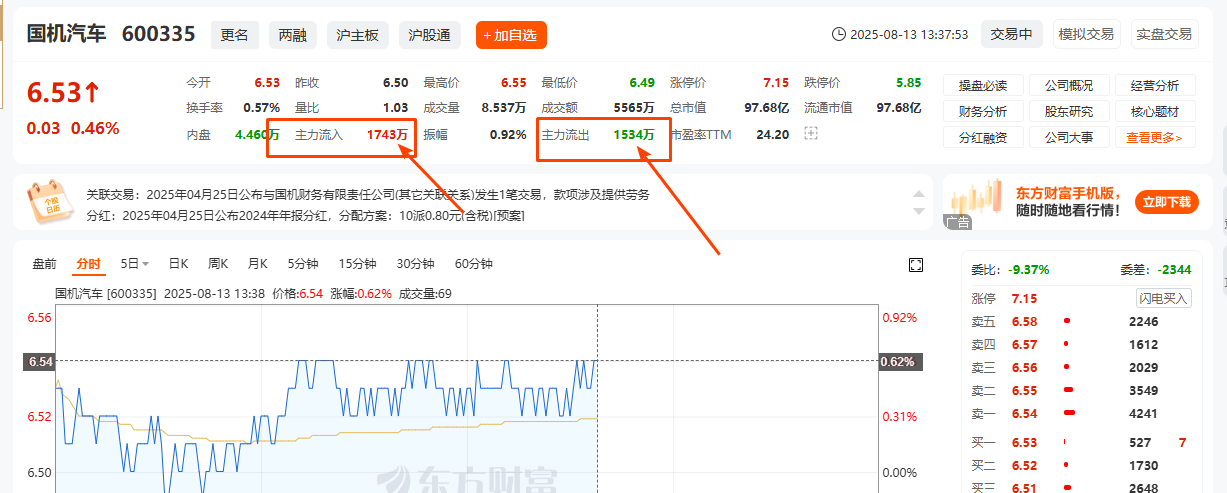This screenshot has width=1227, height=493.
Task: Click the orange +加自选 button
Action: [x=511, y=35]
